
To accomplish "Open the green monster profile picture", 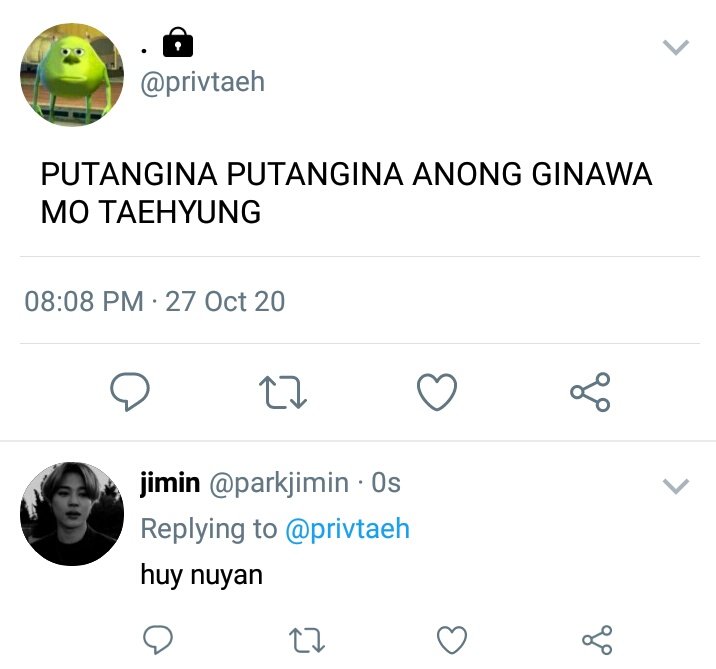I will coord(72,74).
